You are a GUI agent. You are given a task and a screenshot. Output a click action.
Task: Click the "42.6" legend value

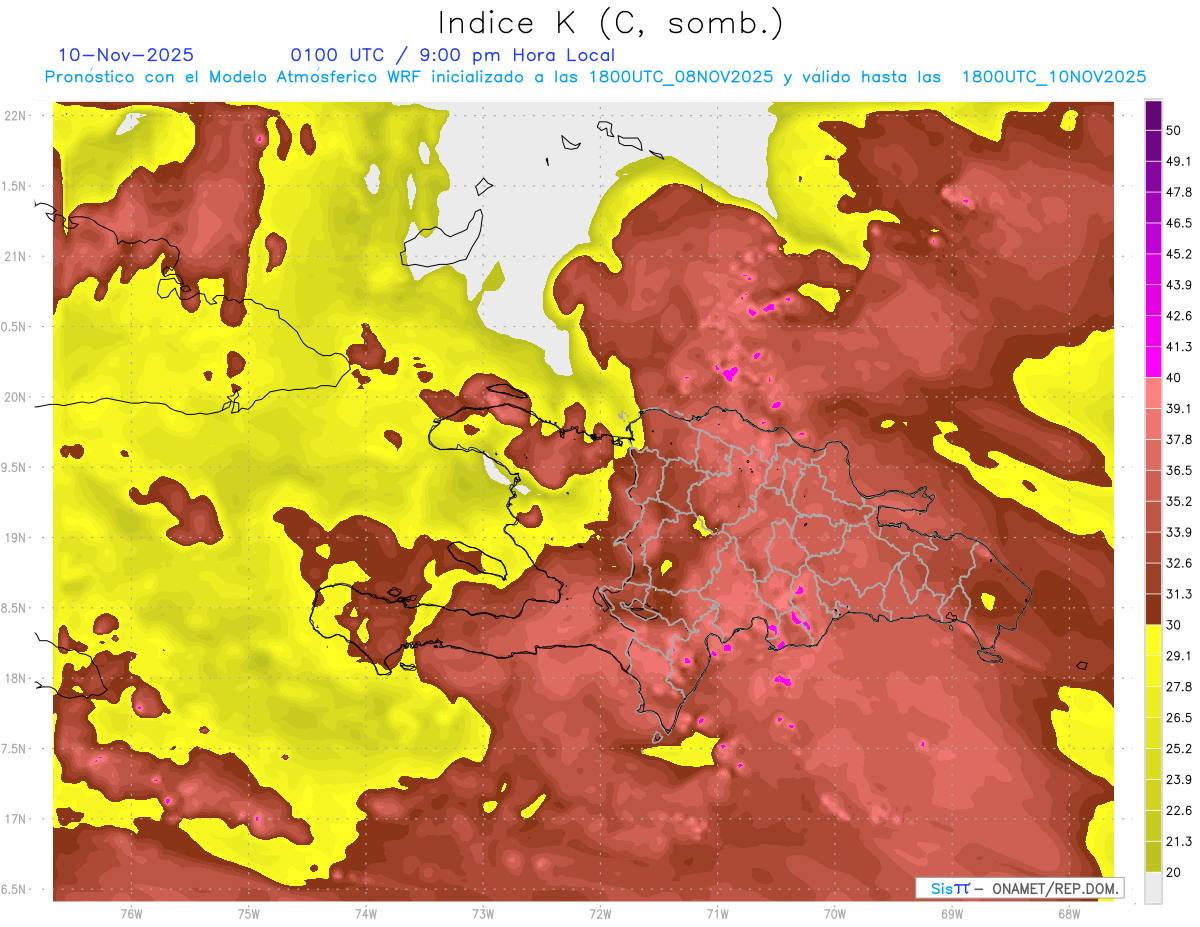1179,316
